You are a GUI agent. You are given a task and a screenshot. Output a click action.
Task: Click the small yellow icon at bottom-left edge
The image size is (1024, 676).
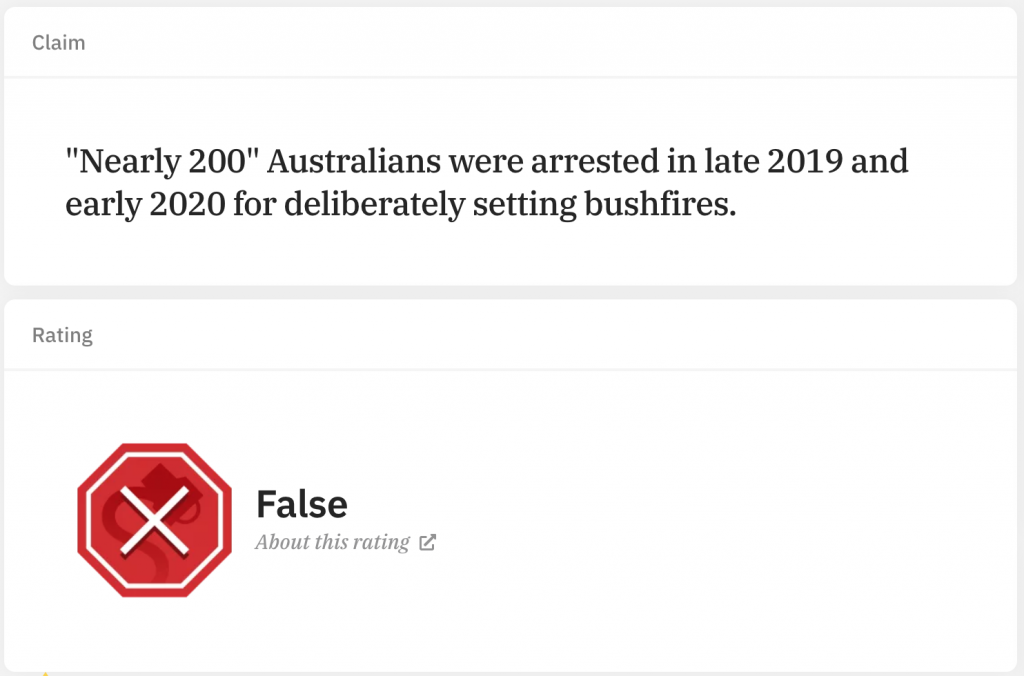[45, 672]
